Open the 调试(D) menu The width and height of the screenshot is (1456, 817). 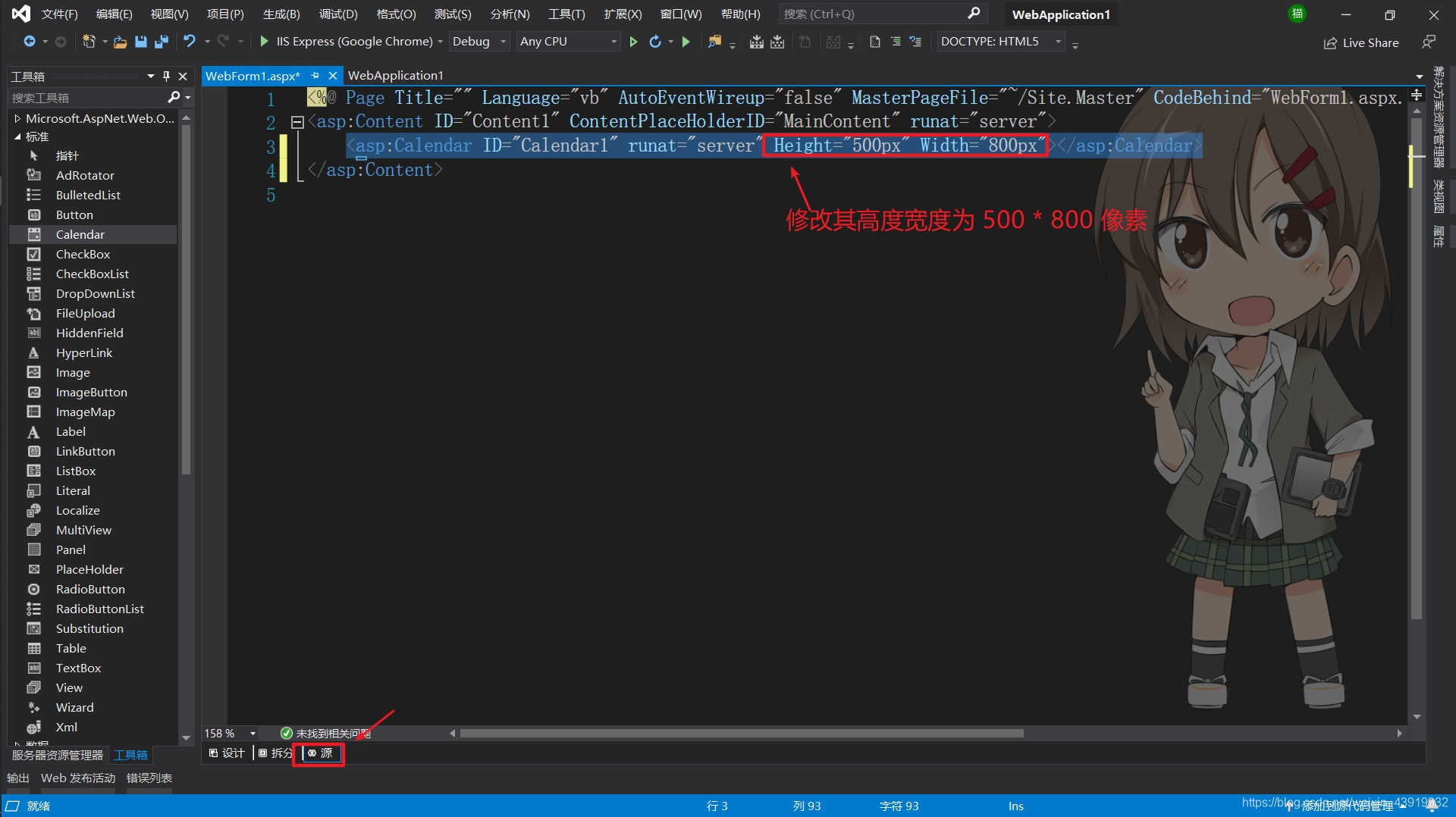338,14
